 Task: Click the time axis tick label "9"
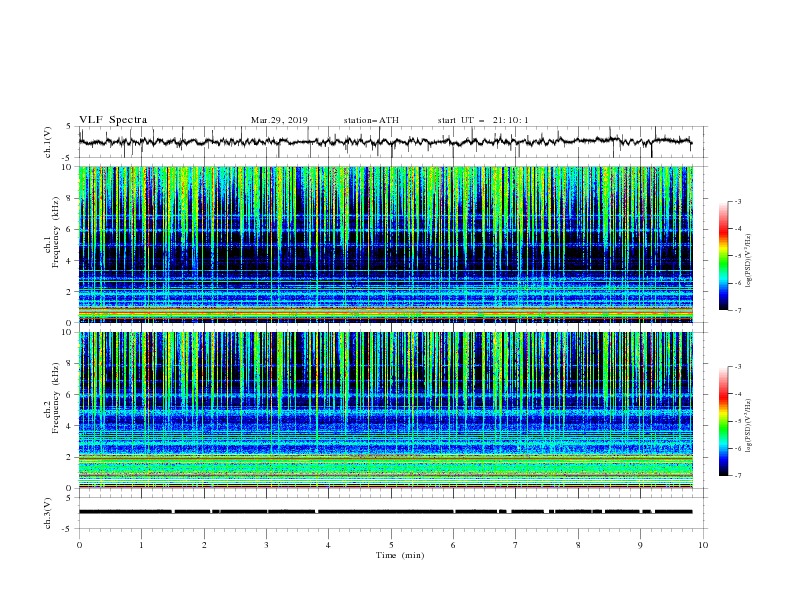pos(640,545)
